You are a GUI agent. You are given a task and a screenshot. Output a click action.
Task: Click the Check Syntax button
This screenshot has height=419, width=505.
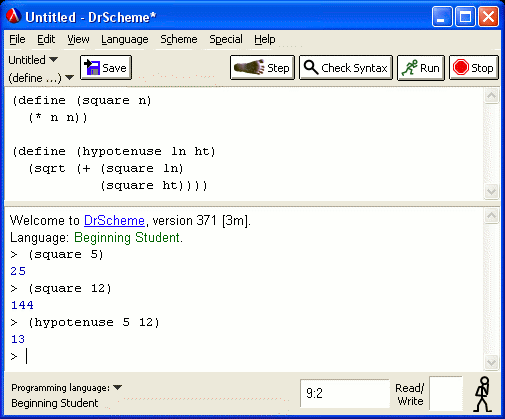346,68
